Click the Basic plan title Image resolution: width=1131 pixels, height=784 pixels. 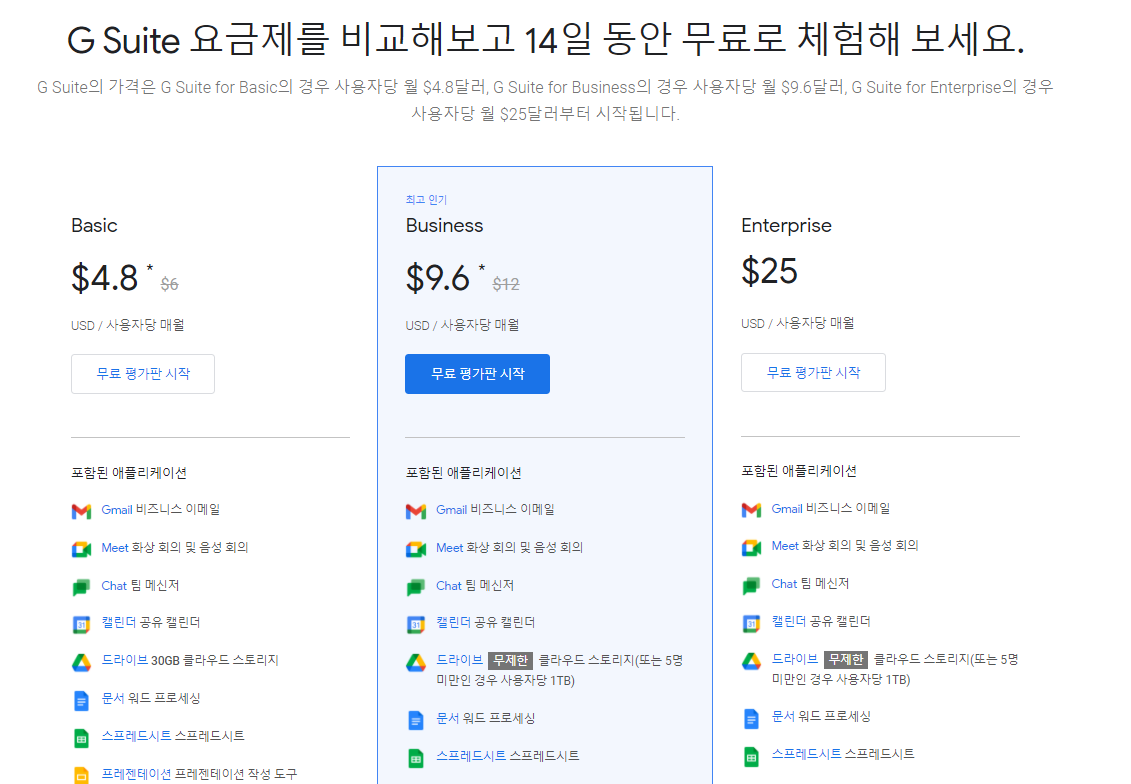coord(94,226)
